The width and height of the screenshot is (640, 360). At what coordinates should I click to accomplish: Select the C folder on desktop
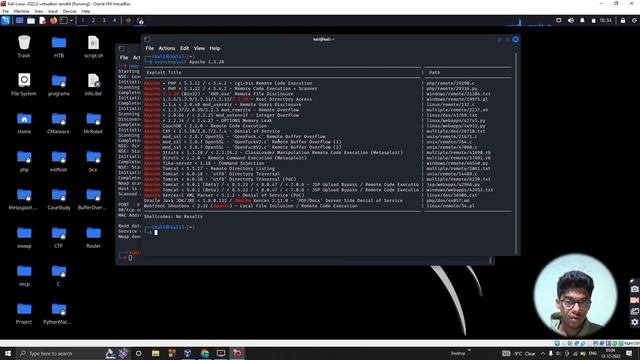coord(59,275)
